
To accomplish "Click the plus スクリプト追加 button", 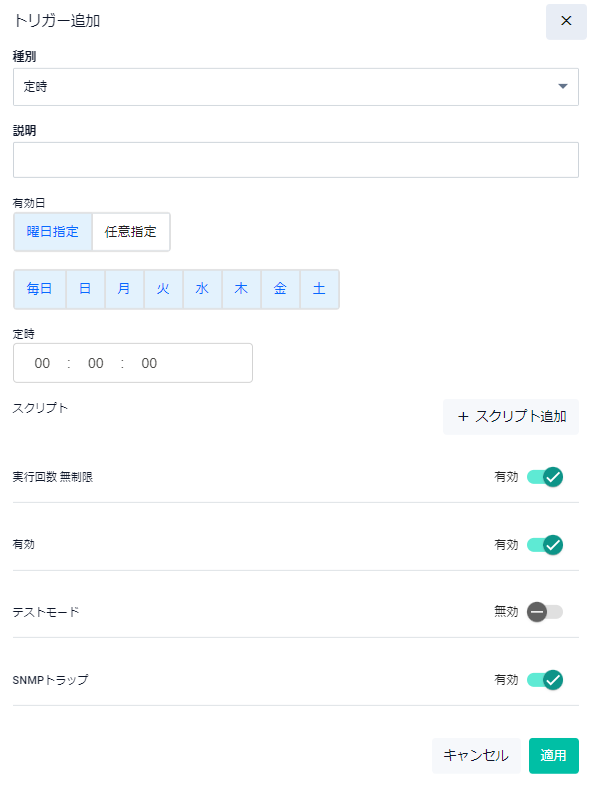I will pos(511,417).
